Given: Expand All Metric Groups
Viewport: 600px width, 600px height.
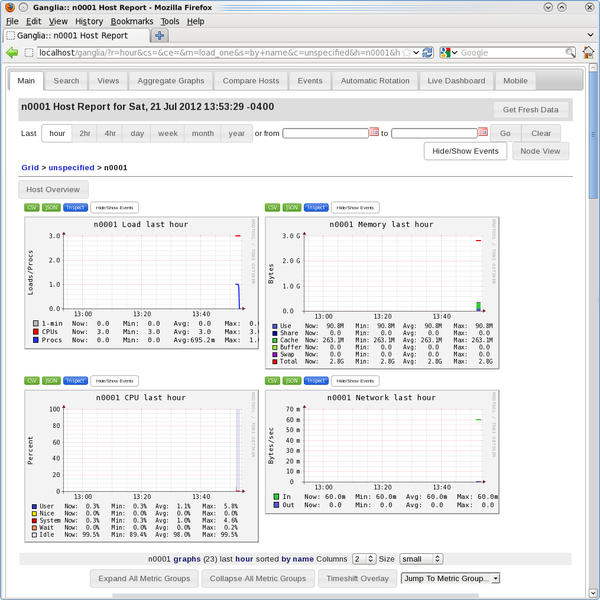Looking at the screenshot, I should pos(144,579).
